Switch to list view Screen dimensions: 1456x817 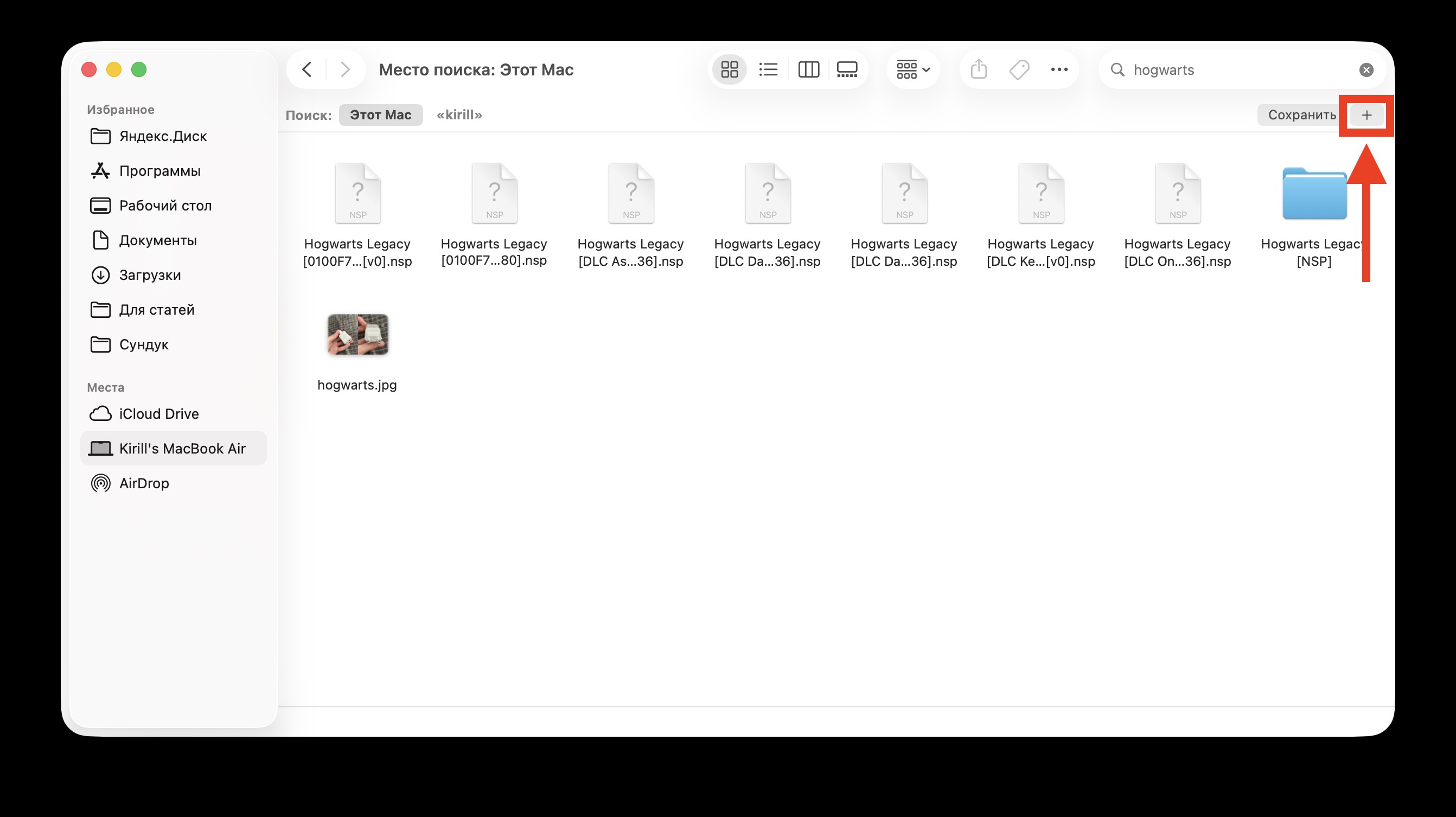click(x=768, y=69)
